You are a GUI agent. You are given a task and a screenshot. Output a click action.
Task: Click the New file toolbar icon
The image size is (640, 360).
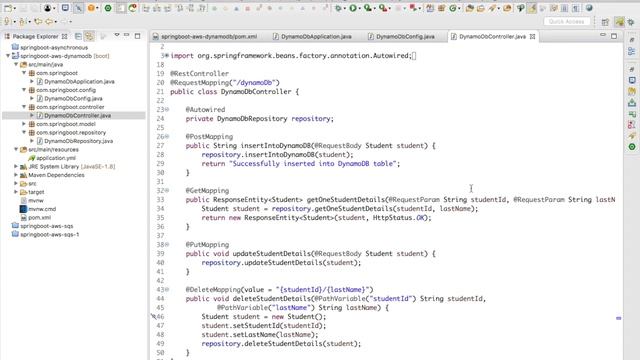coord(8,8)
